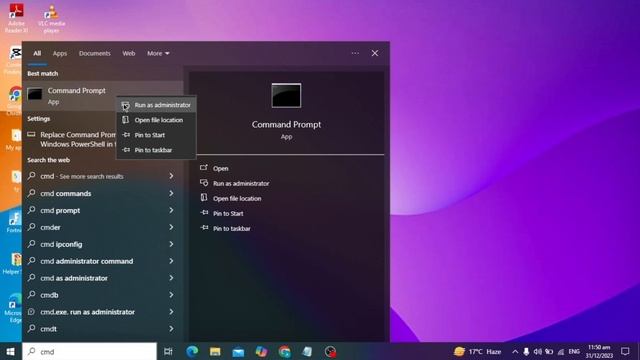Choose Pin to taskbar in context menu
Image resolution: width=640 pixels, height=360 pixels.
[x=156, y=150]
